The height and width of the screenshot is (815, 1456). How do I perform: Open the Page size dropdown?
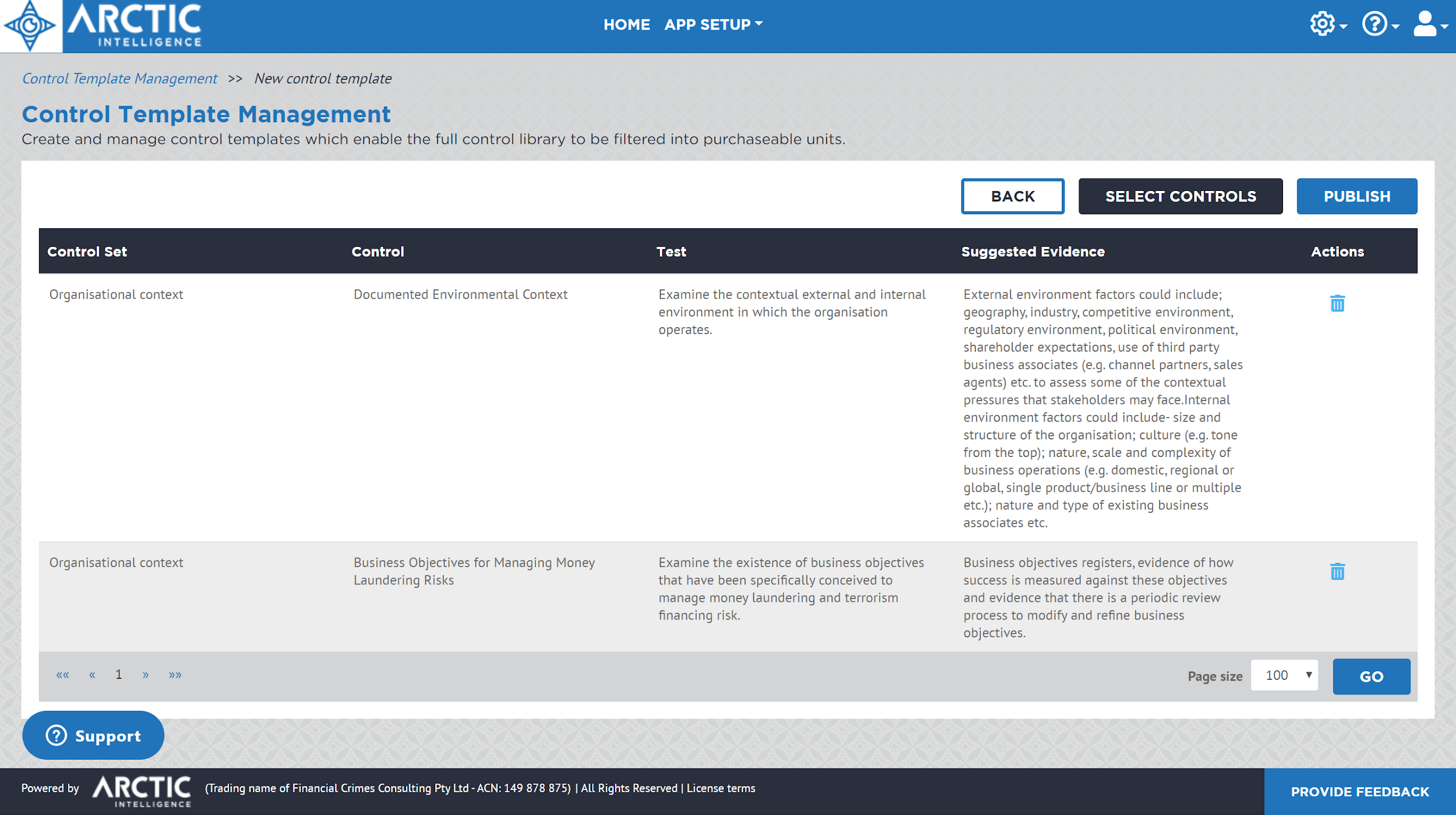coord(1285,675)
